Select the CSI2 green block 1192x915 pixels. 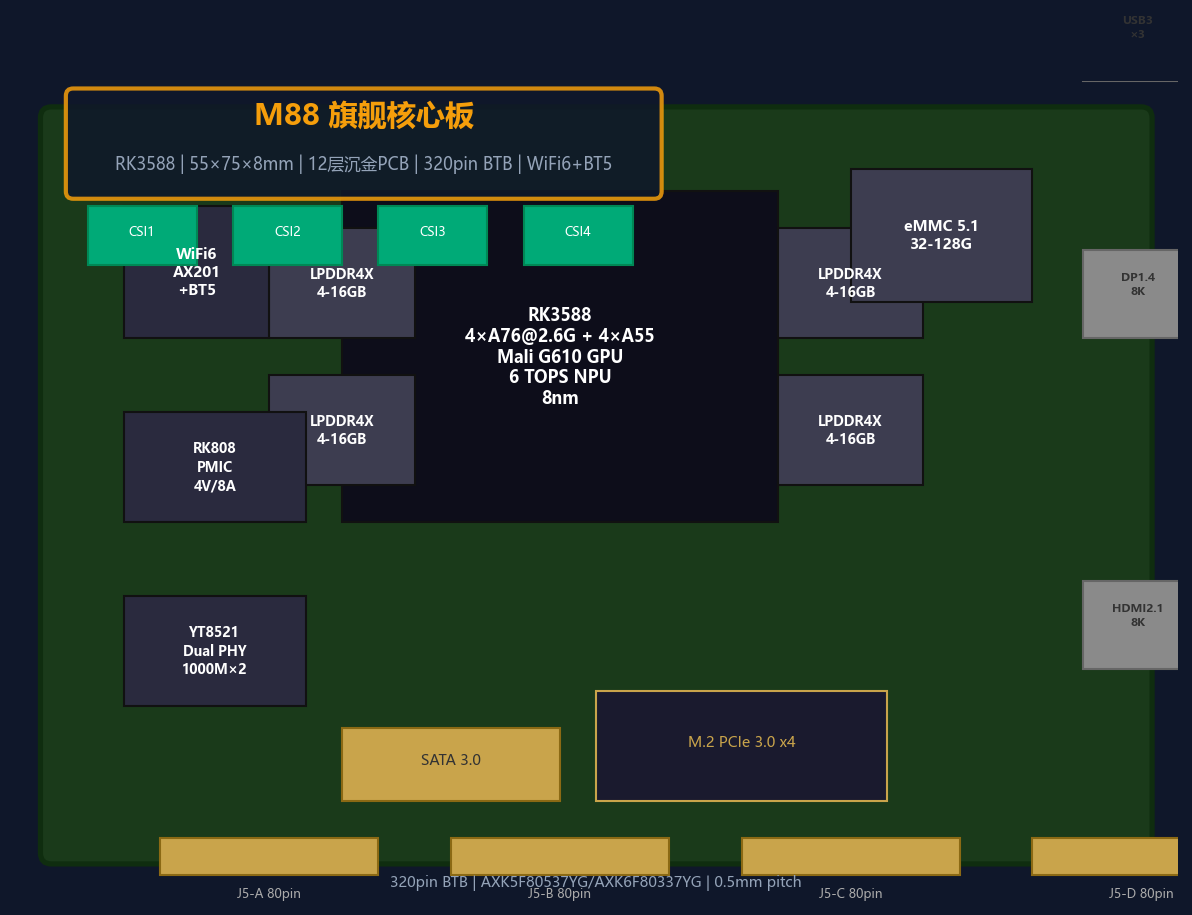pyautogui.click(x=287, y=235)
